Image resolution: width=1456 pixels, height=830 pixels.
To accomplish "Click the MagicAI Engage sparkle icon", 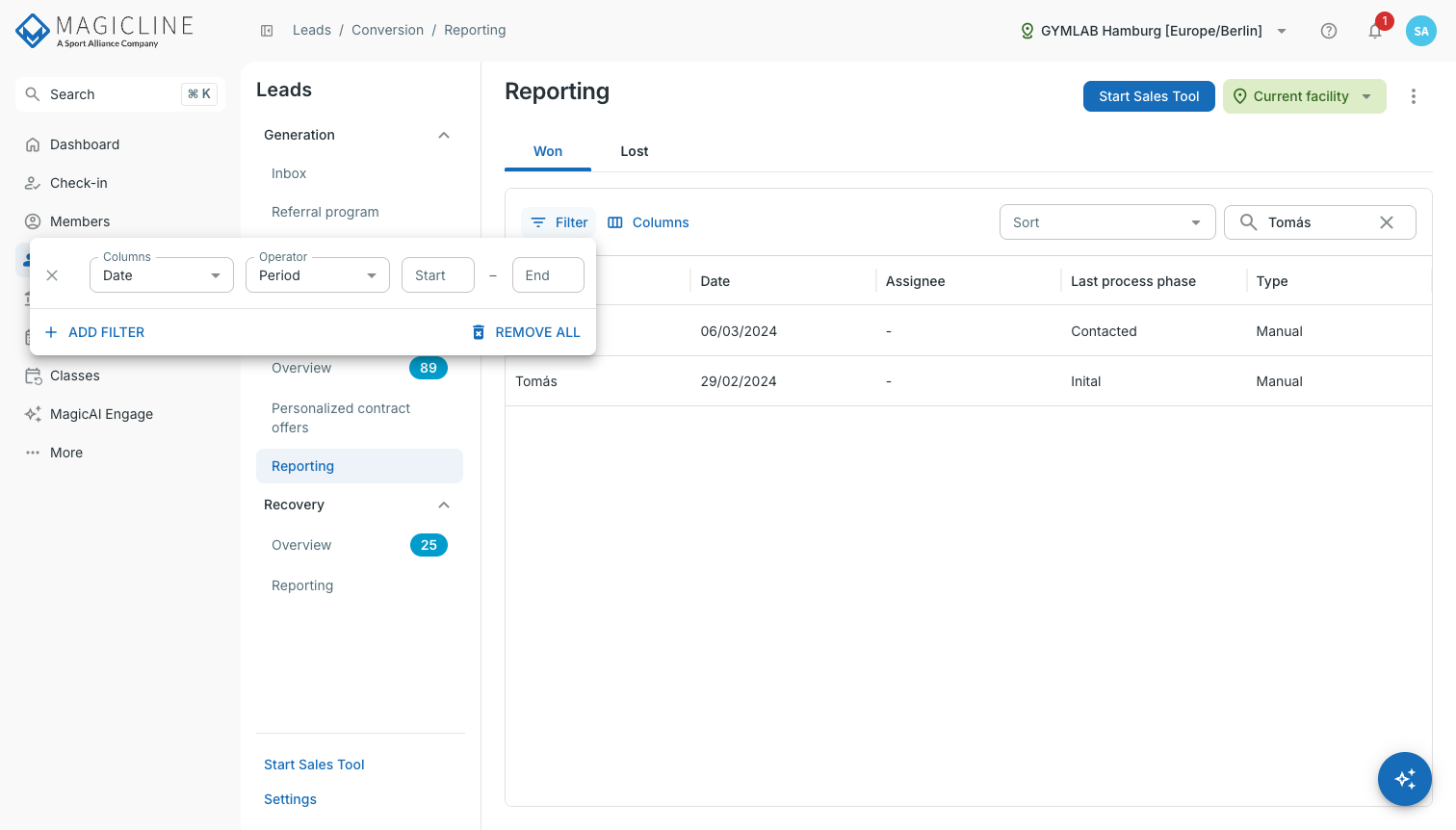I will click(33, 414).
